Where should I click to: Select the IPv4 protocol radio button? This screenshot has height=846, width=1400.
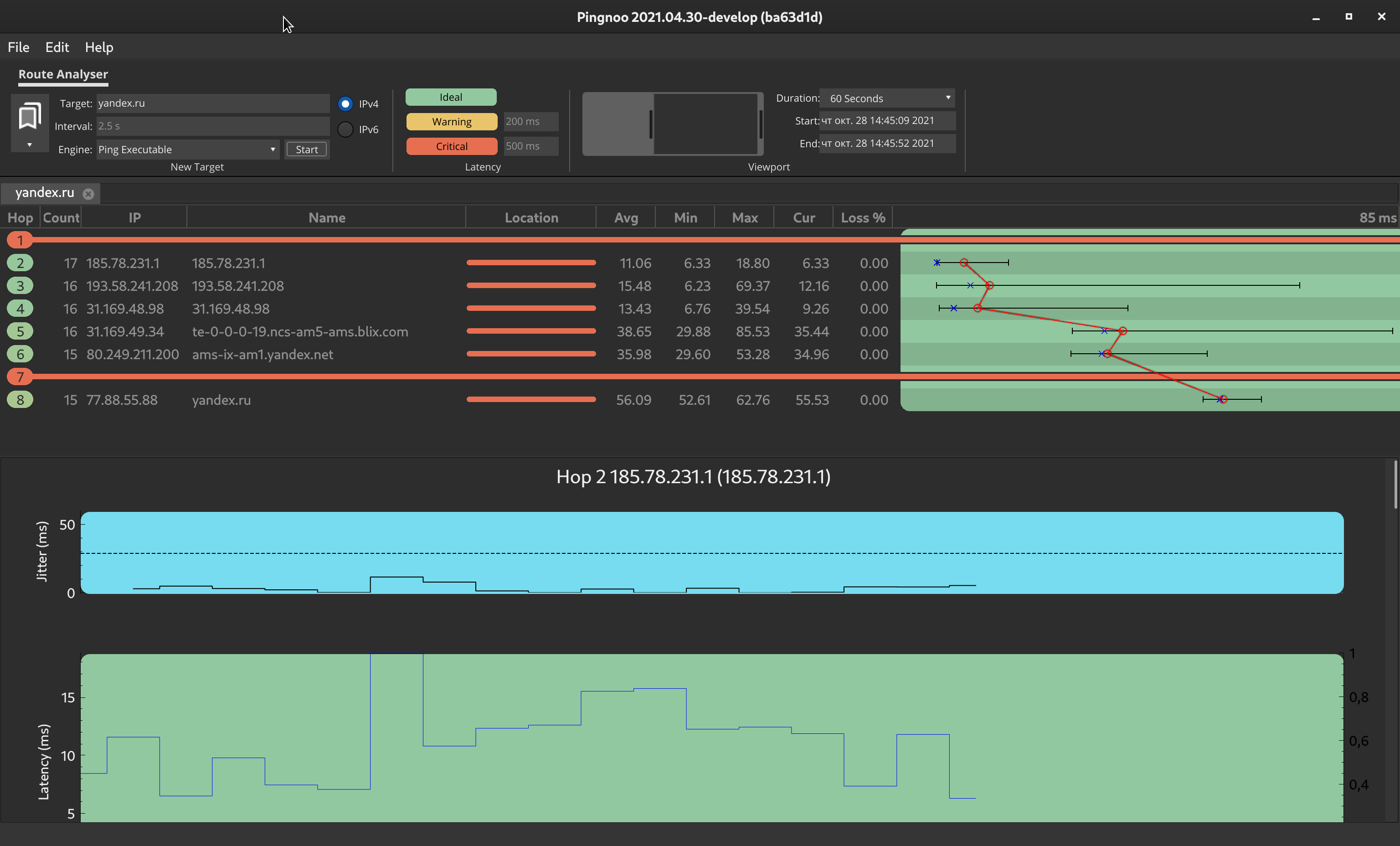point(345,103)
